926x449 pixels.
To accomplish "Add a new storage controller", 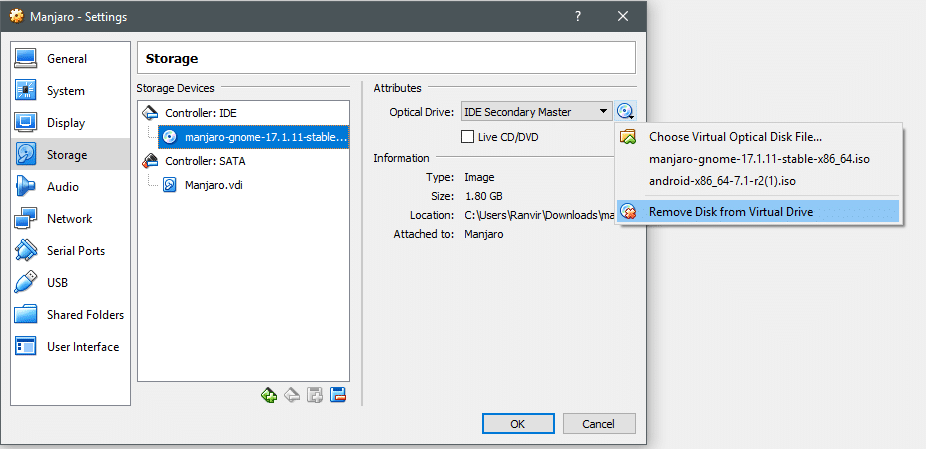I will pos(269,395).
